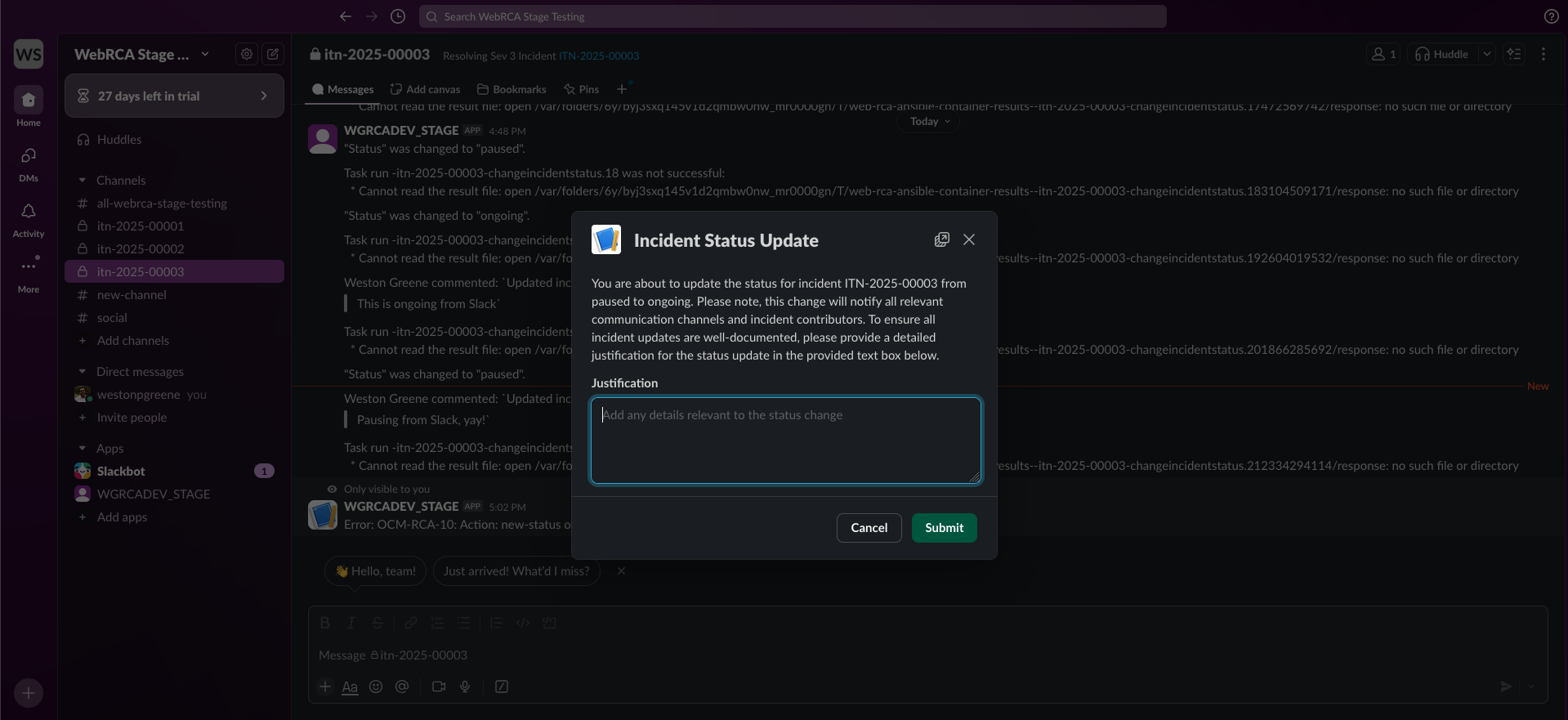Toggle italic formatting in composer
This screenshot has height=720, width=1568.
(351, 623)
